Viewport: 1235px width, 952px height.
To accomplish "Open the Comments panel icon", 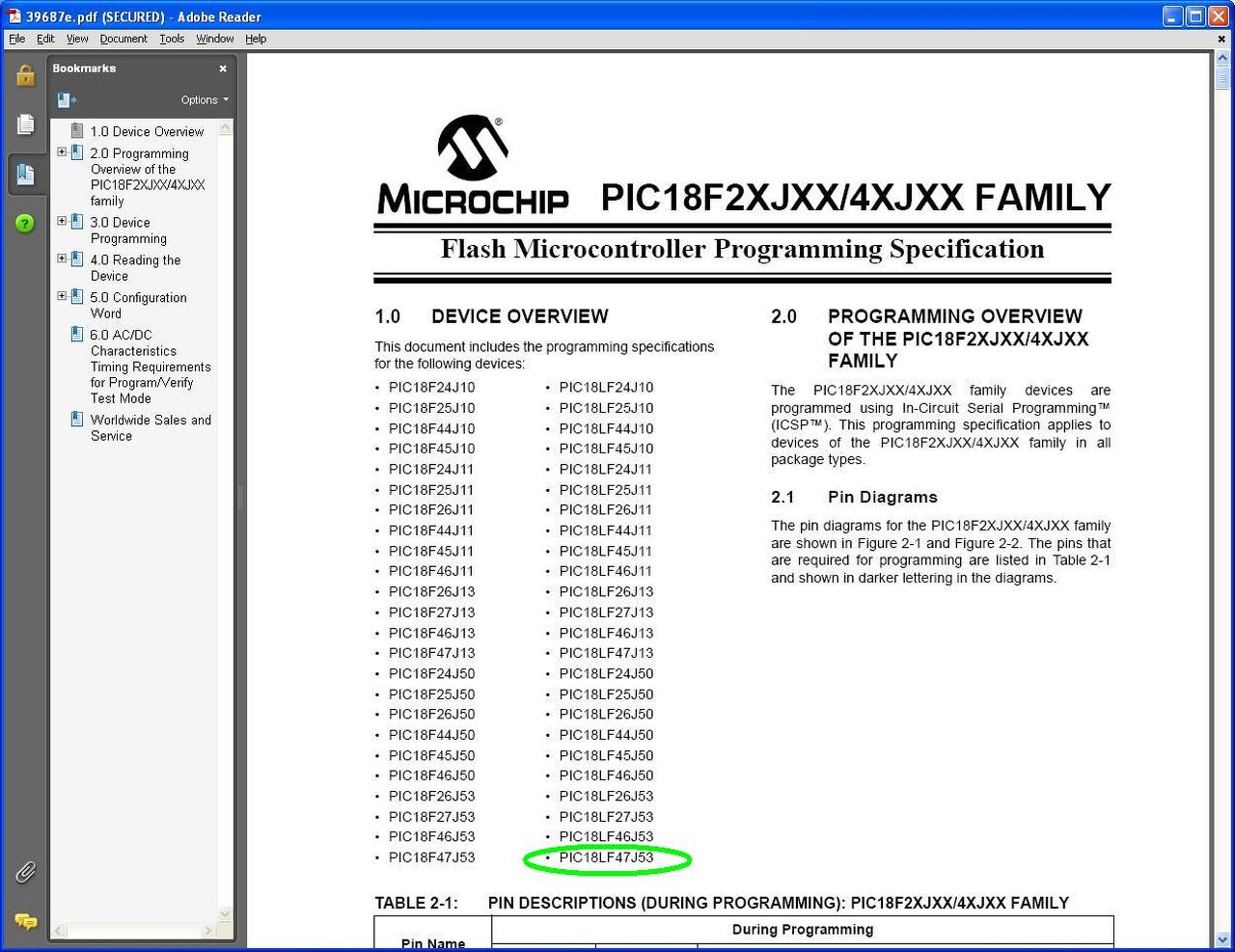I will [x=25, y=922].
